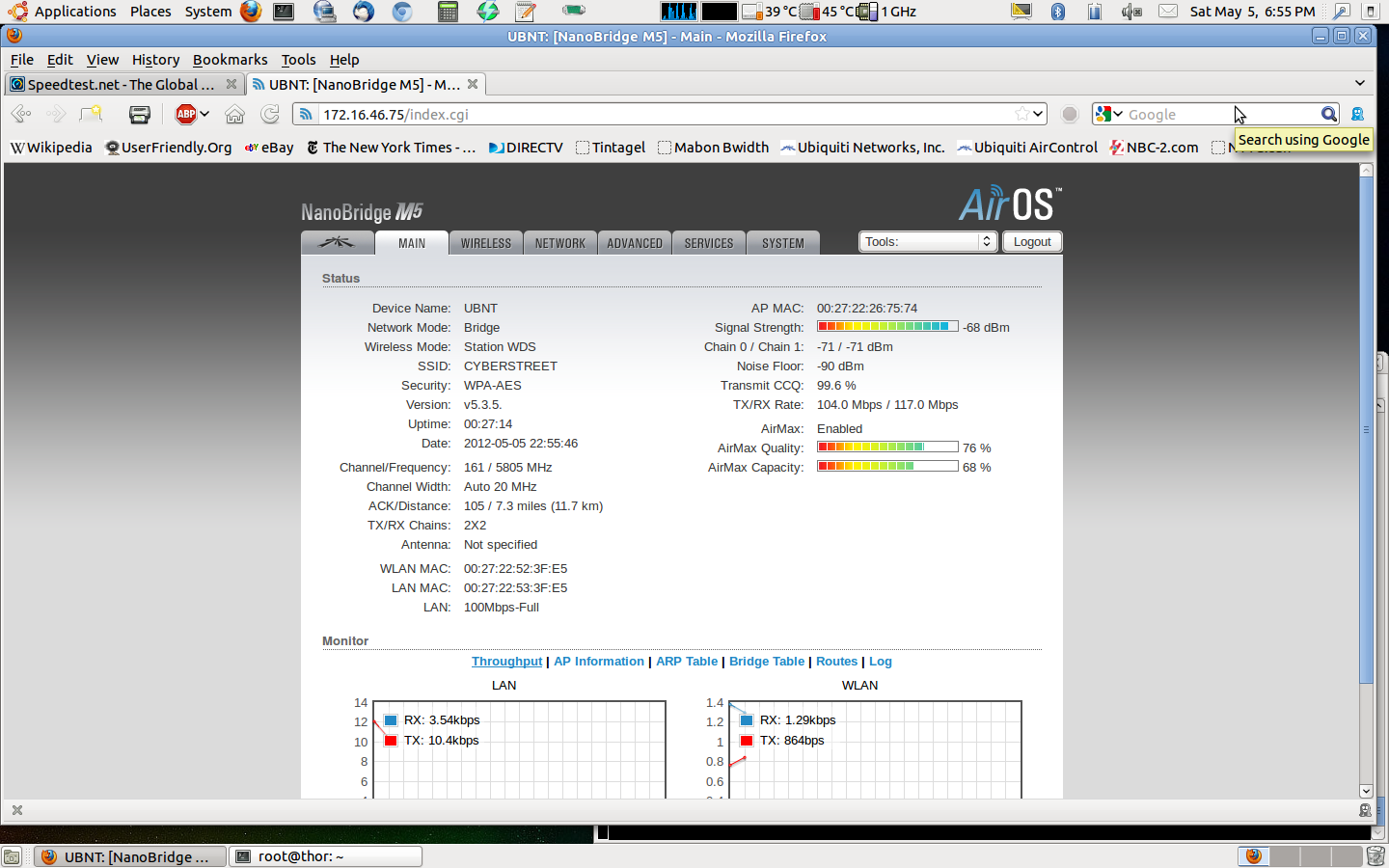Open the AP Information monitor link
The width and height of the screenshot is (1389, 868).
point(598,662)
